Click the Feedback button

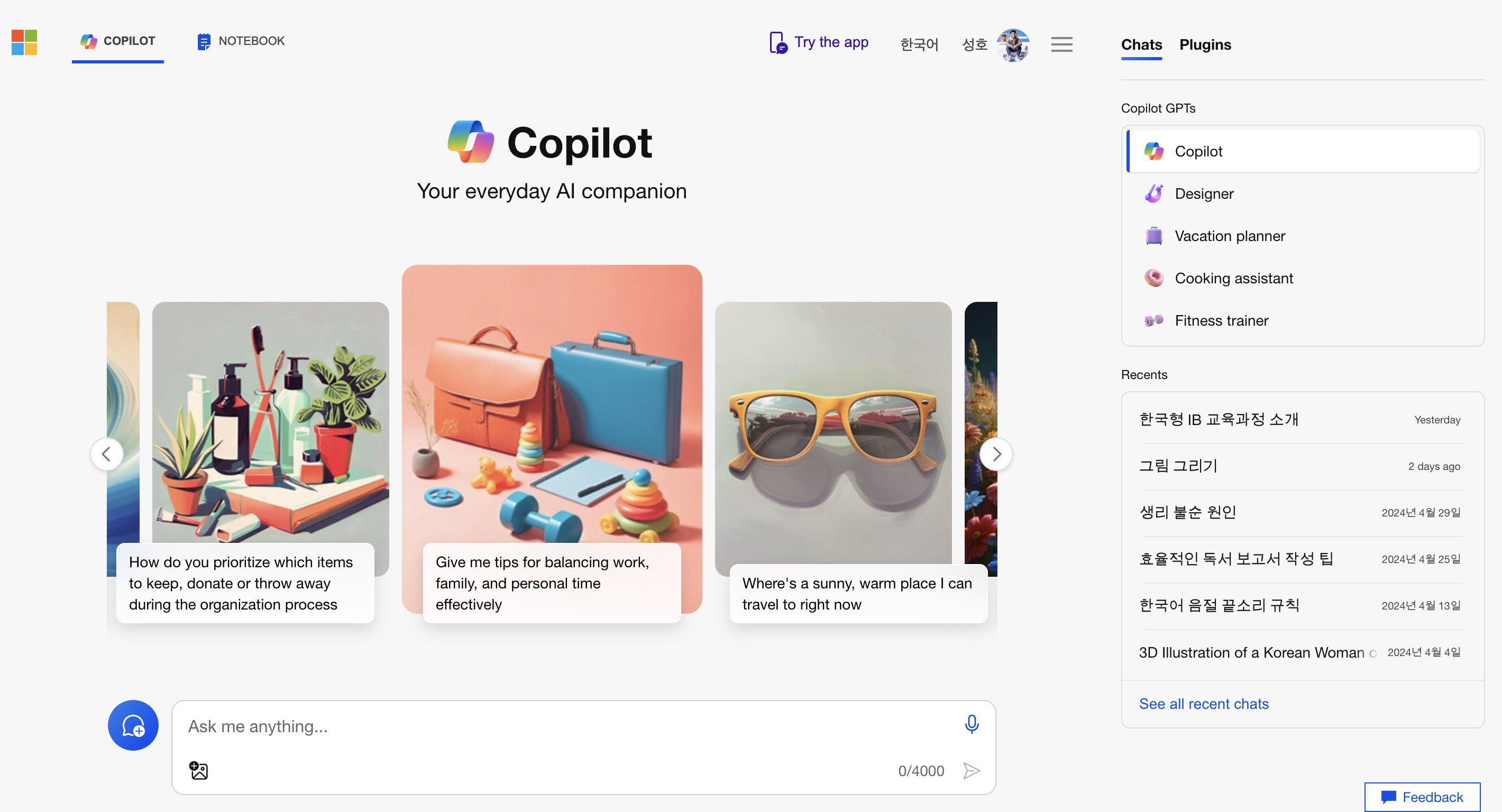pos(1422,797)
